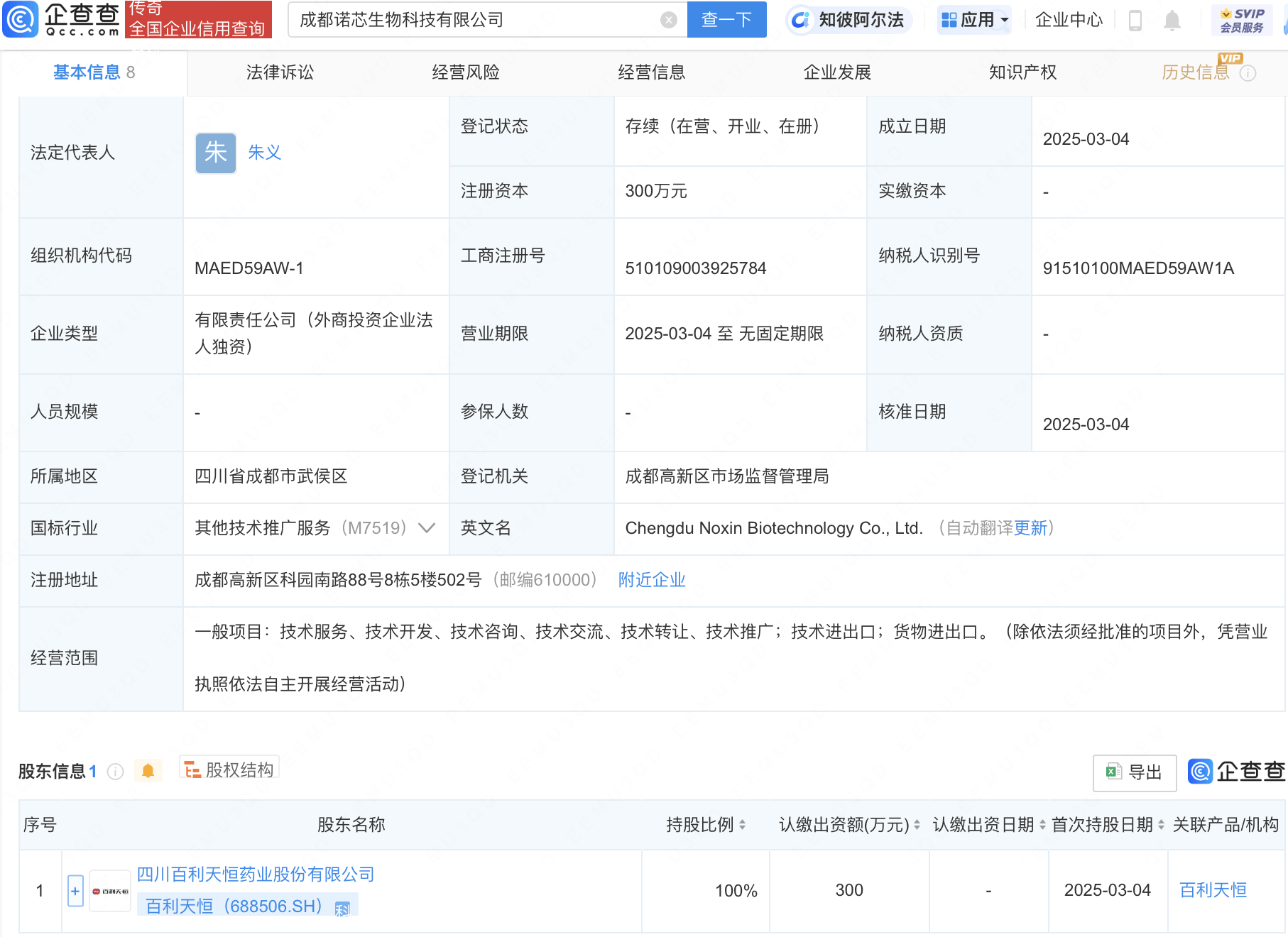Click the 朱 avatar of legal representative
The height and width of the screenshot is (937, 1288).
coord(216,153)
